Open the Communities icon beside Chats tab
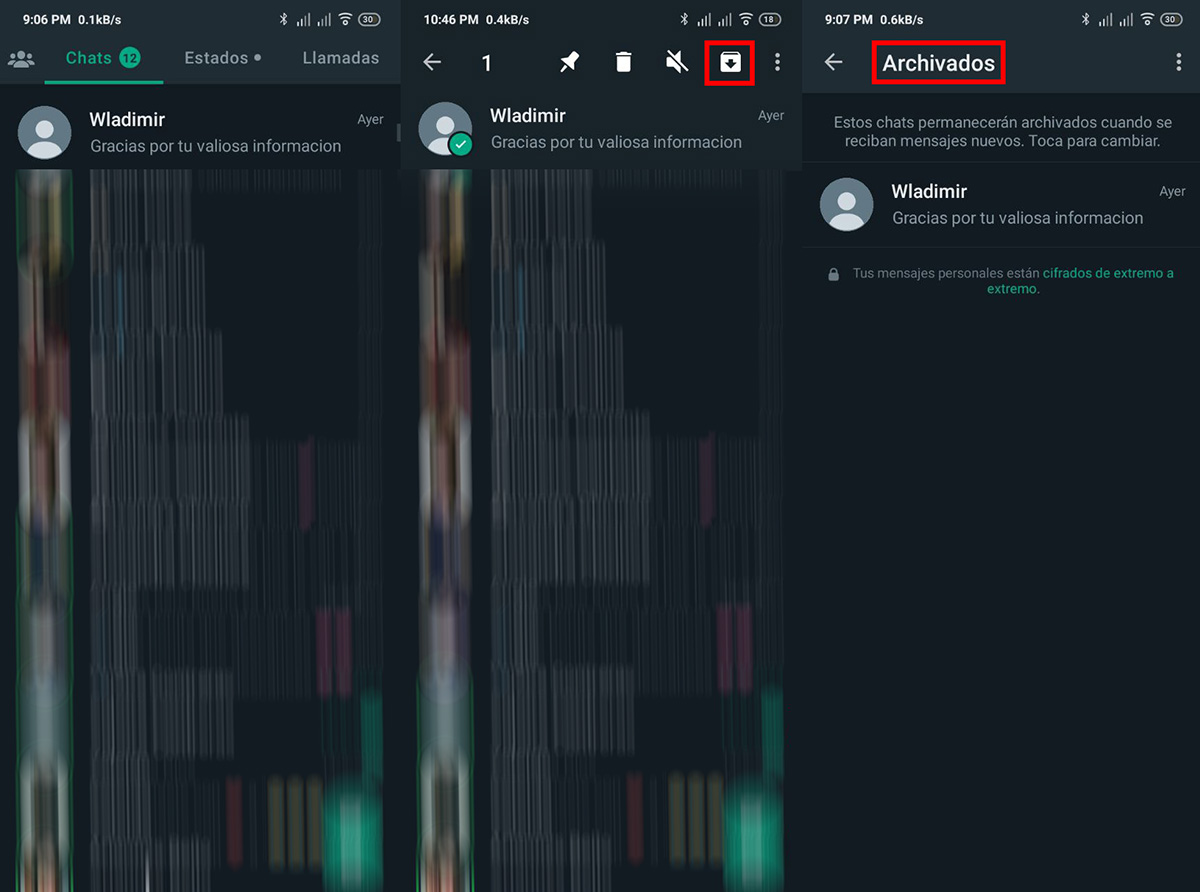 pos(21,59)
